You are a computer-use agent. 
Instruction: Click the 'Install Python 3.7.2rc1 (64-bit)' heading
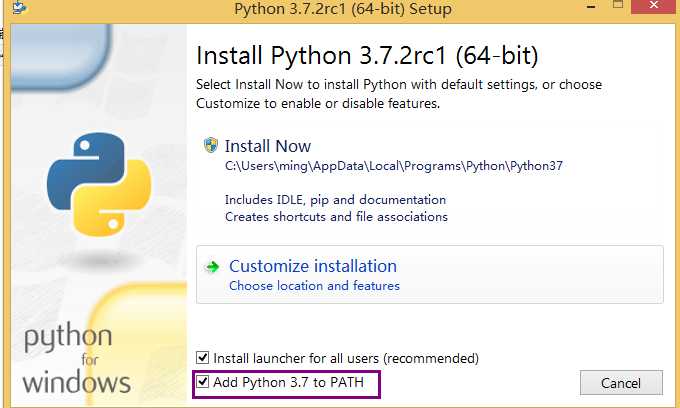point(367,55)
